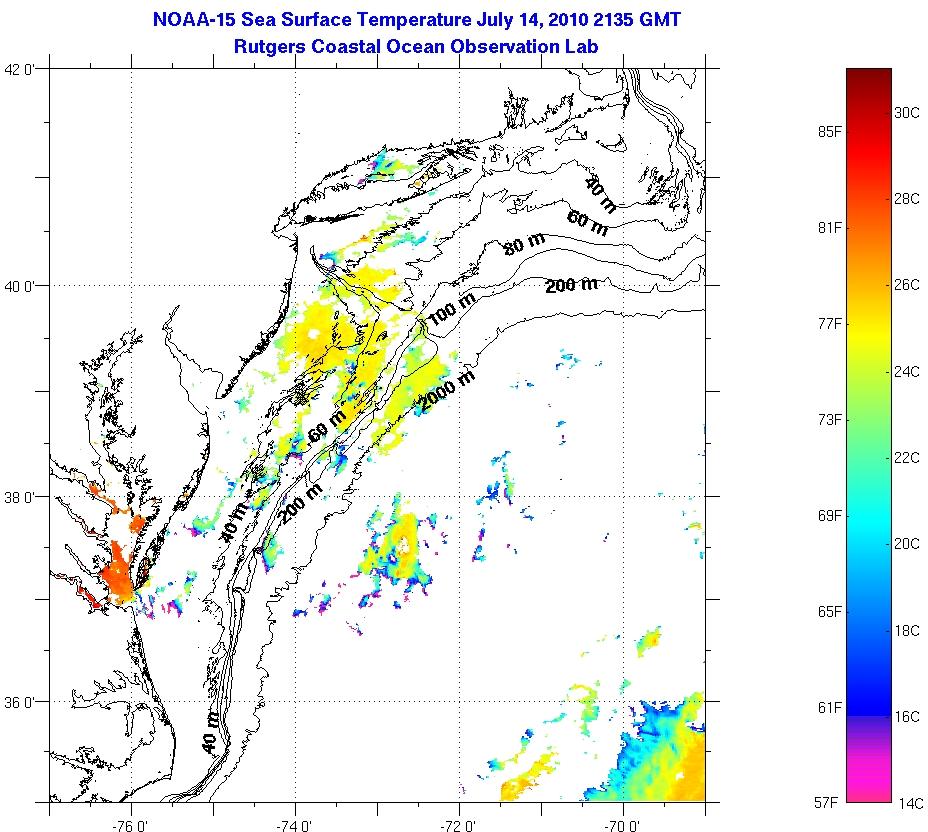Click the 30C label on the color scale
The height and width of the screenshot is (832, 928).
tap(907, 112)
